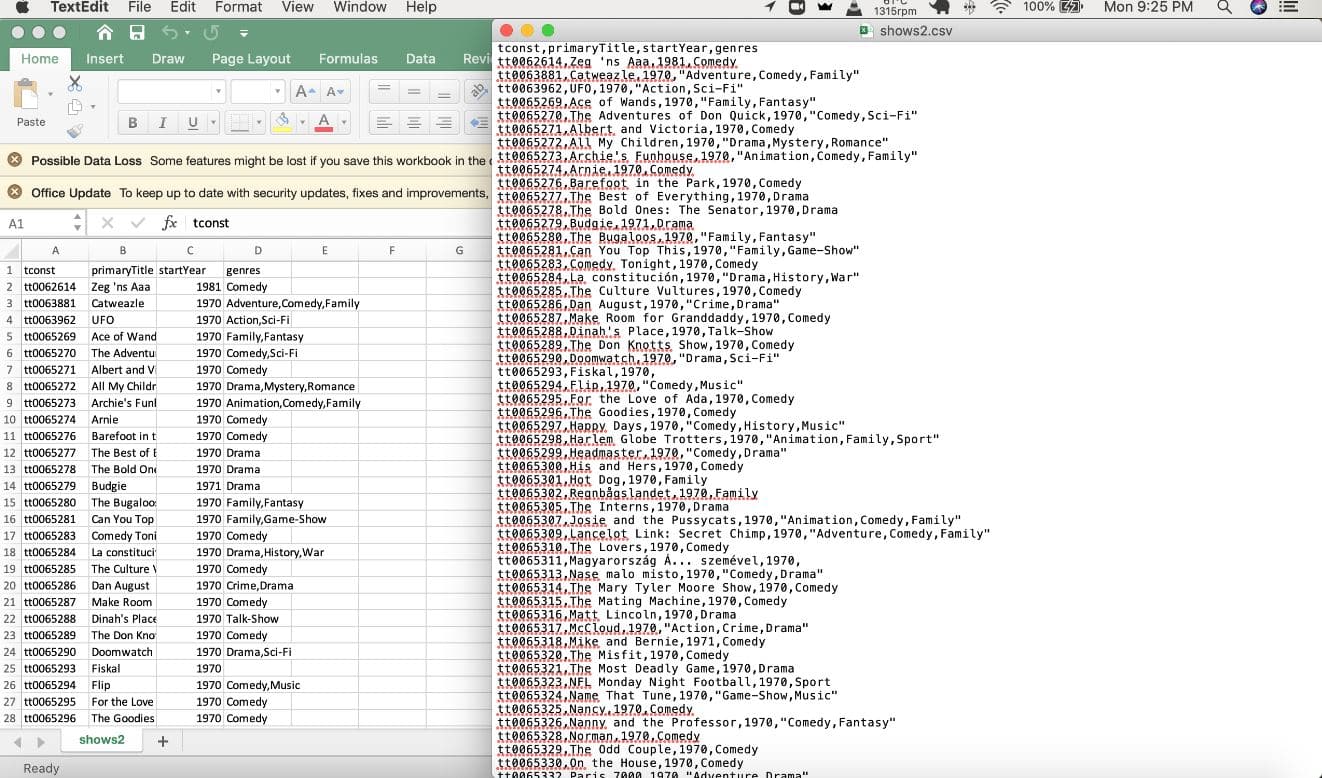Open the Page Layout ribbon tab
The width and height of the screenshot is (1322, 778).
(251, 59)
